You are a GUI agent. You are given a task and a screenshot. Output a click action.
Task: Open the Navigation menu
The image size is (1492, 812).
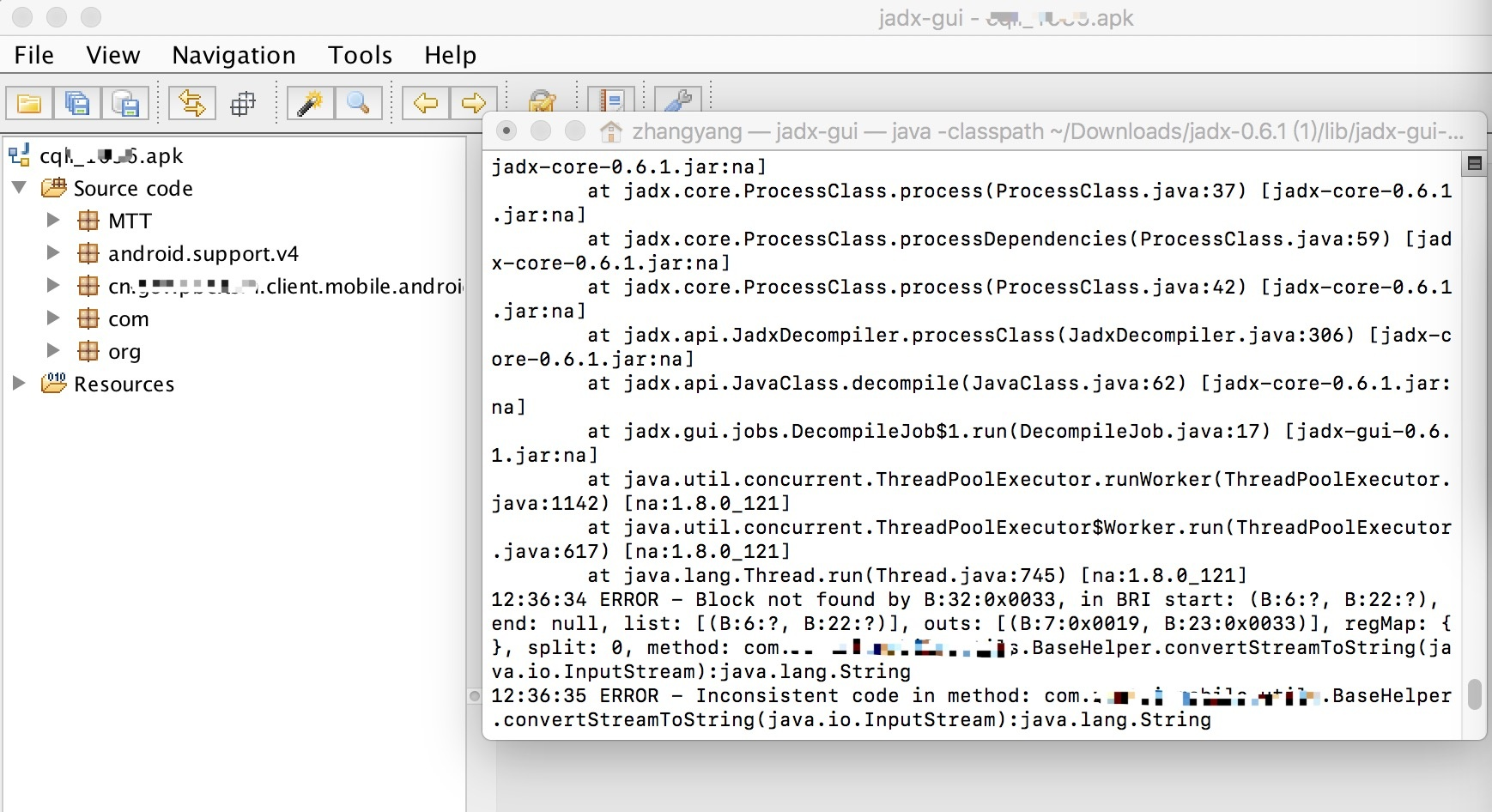pos(234,55)
